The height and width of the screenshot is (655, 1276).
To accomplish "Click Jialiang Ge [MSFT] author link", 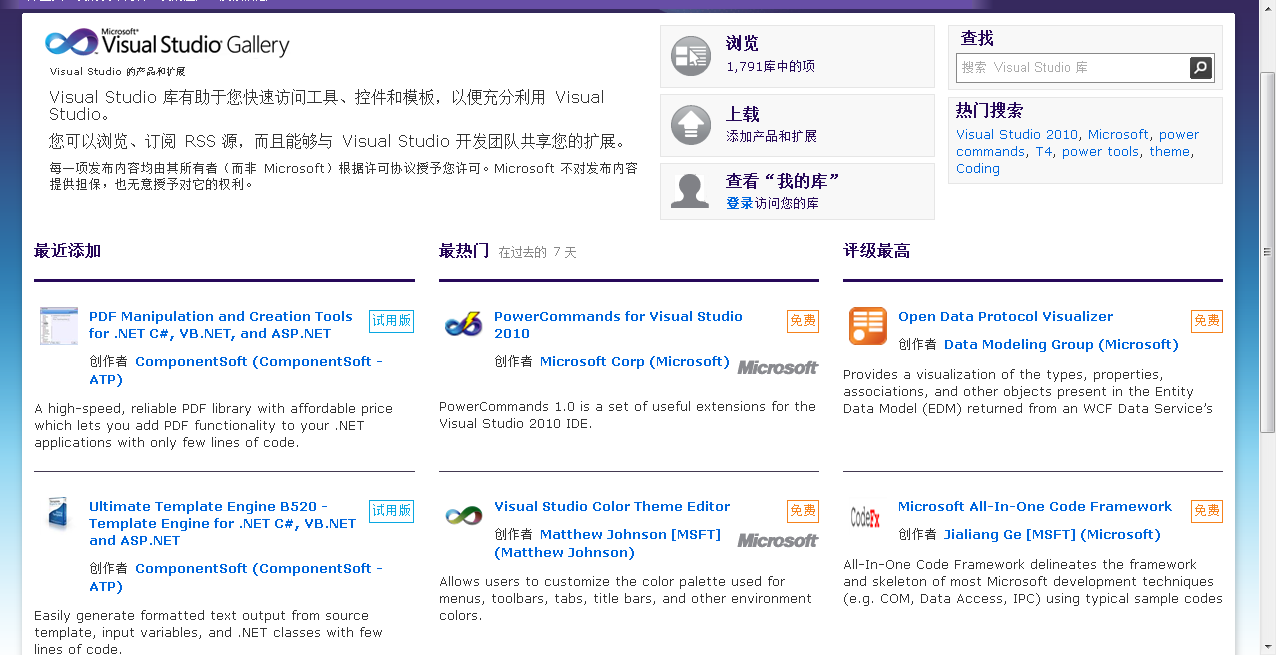I will 1052,534.
